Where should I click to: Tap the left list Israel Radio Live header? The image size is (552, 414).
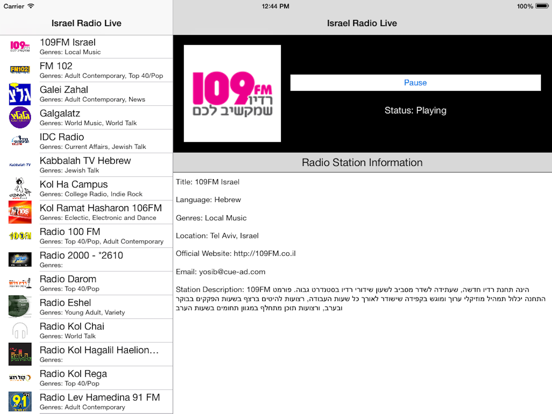(86, 23)
